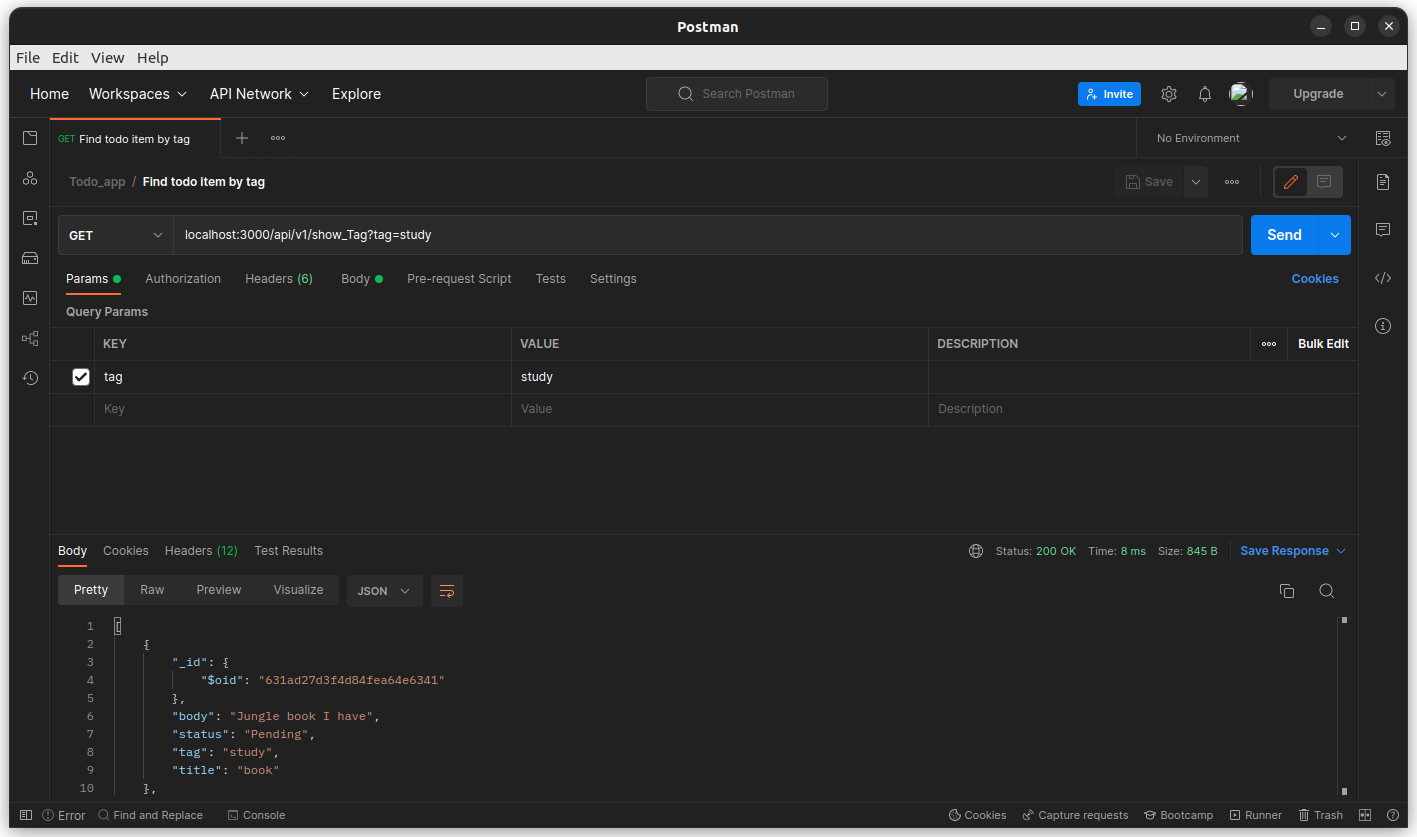Screen dimensions: 1417x837
Task: Open the Comments panel icon on right sidebar
Action: 1383,230
